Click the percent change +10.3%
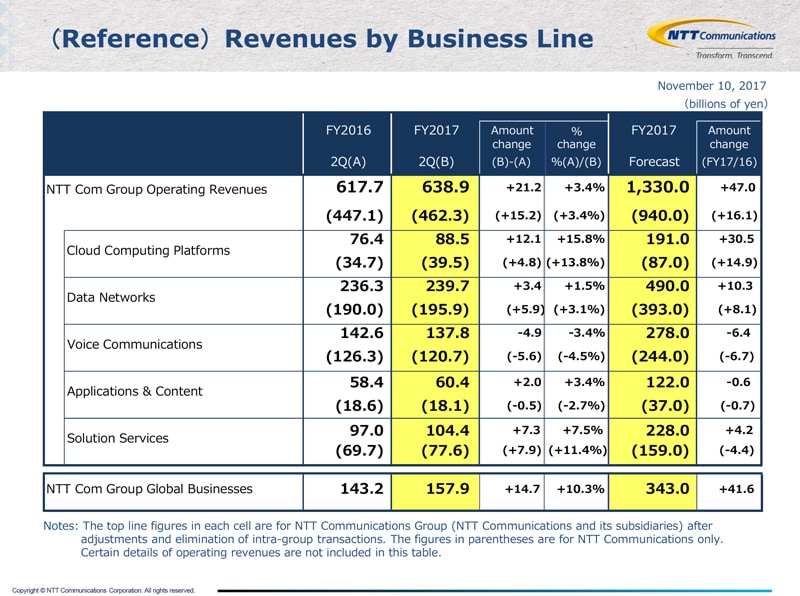 [x=581, y=489]
